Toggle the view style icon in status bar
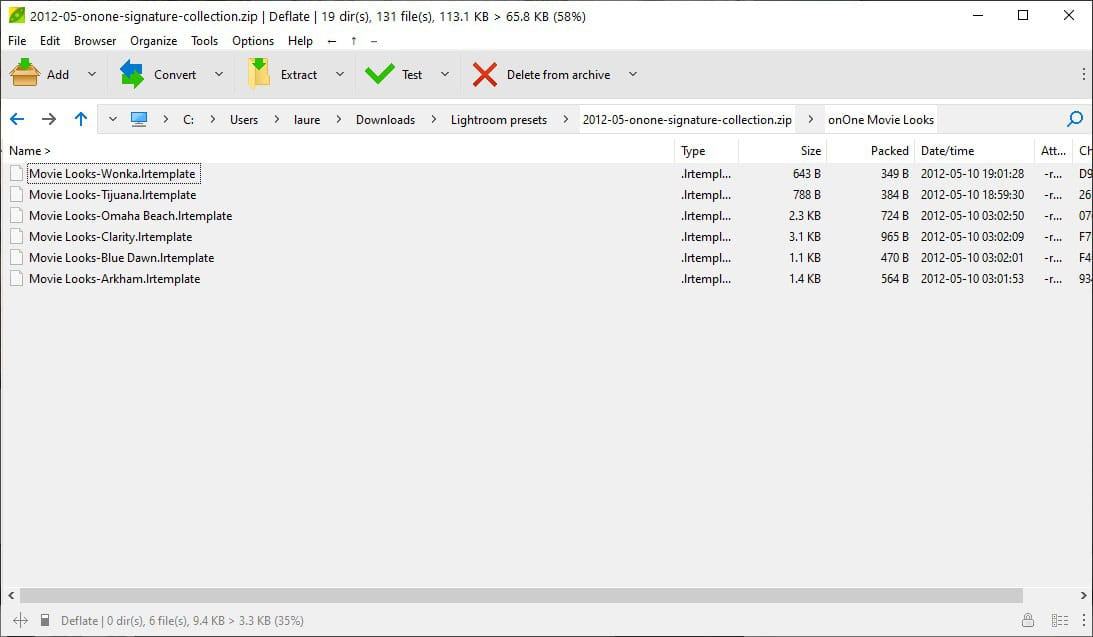1093x637 pixels. point(1059,621)
